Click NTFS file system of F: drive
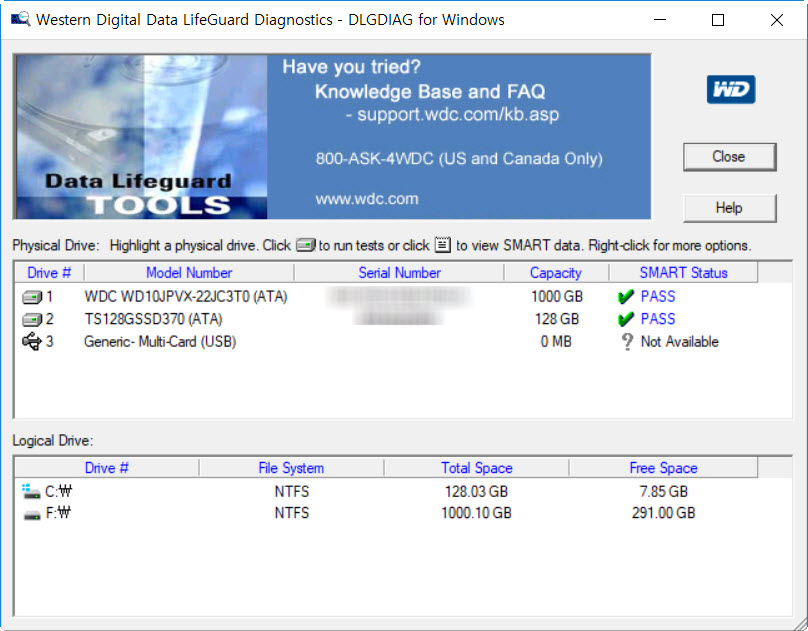 pos(292,513)
